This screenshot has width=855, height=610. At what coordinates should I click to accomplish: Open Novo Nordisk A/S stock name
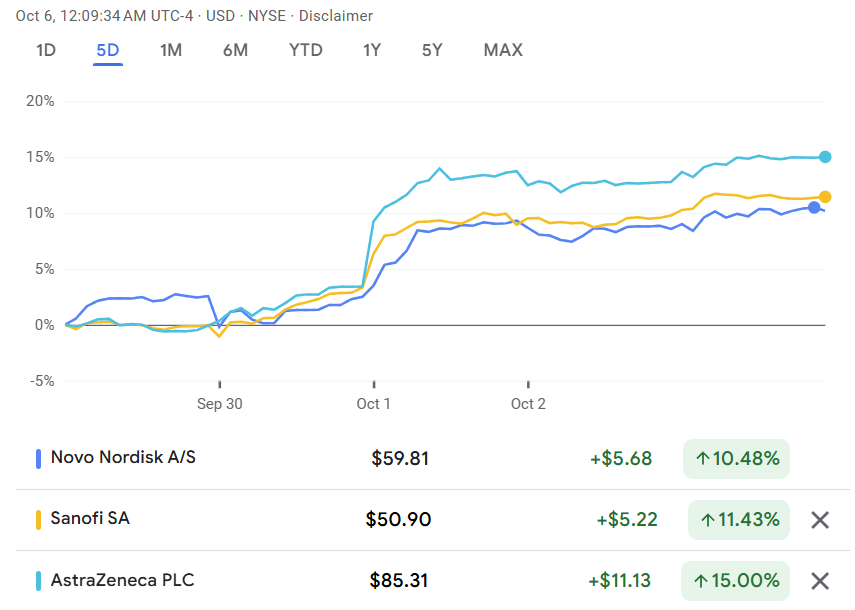(x=123, y=458)
